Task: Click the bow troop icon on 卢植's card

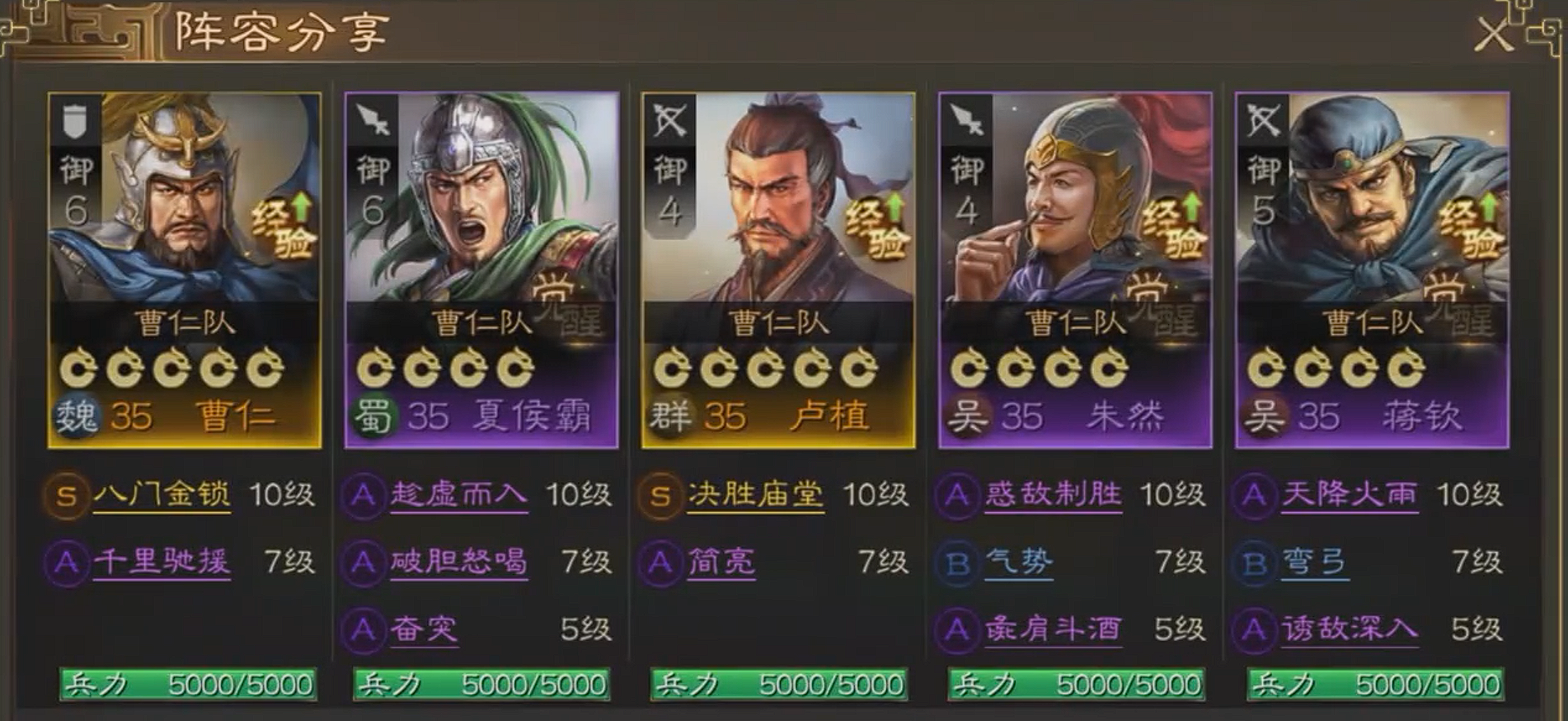Action: tap(669, 121)
